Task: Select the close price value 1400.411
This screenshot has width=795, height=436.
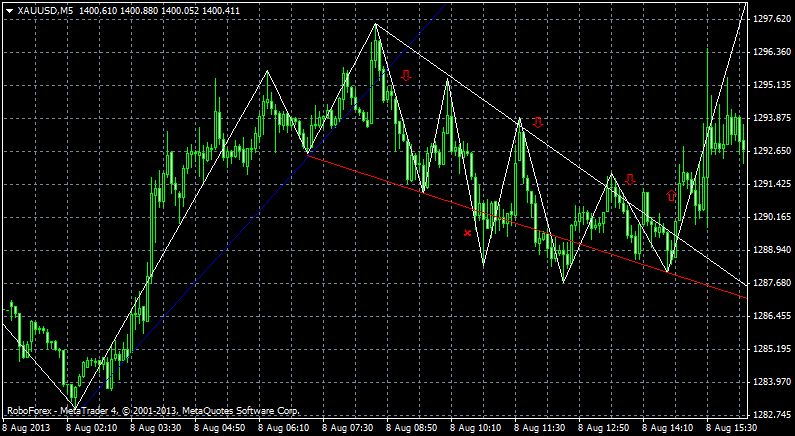Action: [x=222, y=11]
